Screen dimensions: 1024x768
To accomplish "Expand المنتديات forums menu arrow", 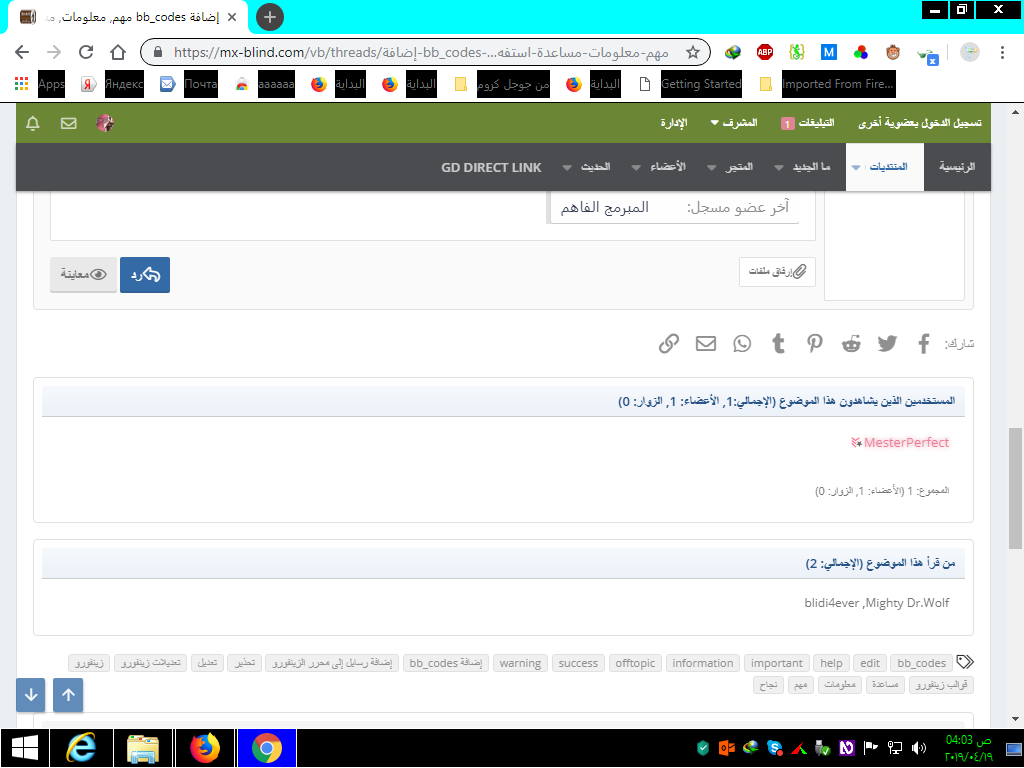I will 855,168.
